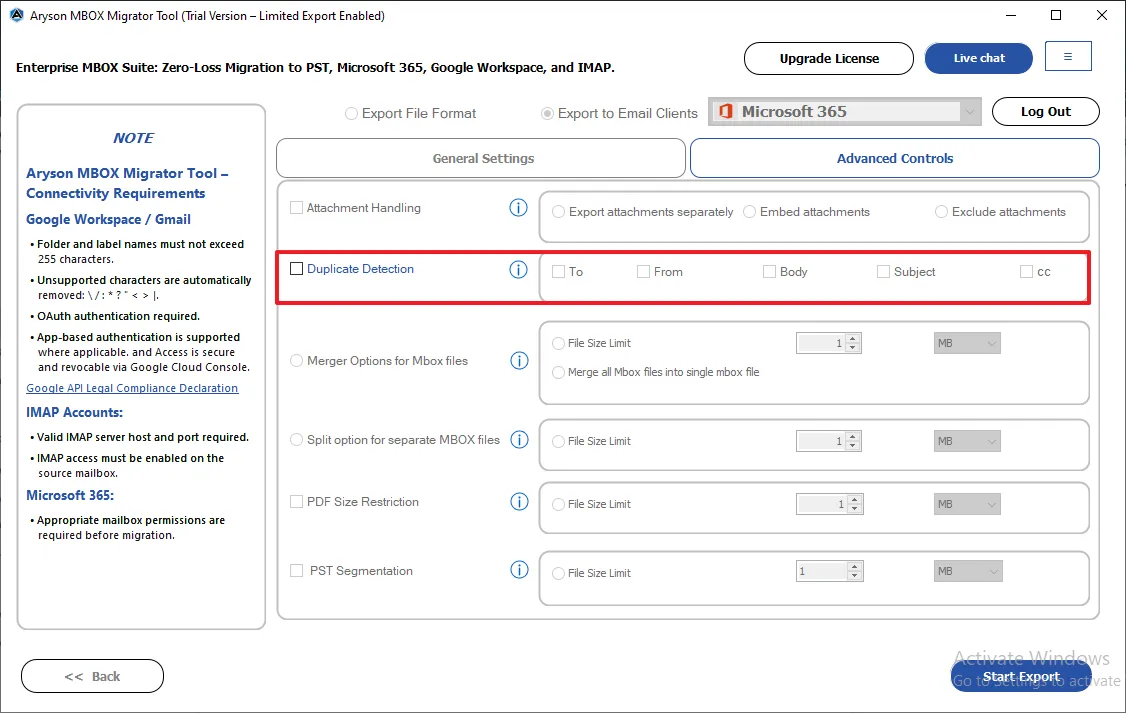Click the 'OAuth authentication required.' note line

(118, 316)
